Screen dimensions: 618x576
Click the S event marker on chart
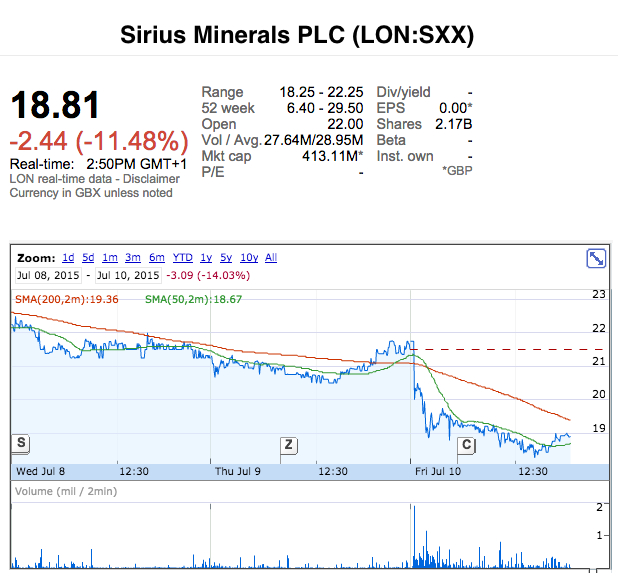pos(19,443)
